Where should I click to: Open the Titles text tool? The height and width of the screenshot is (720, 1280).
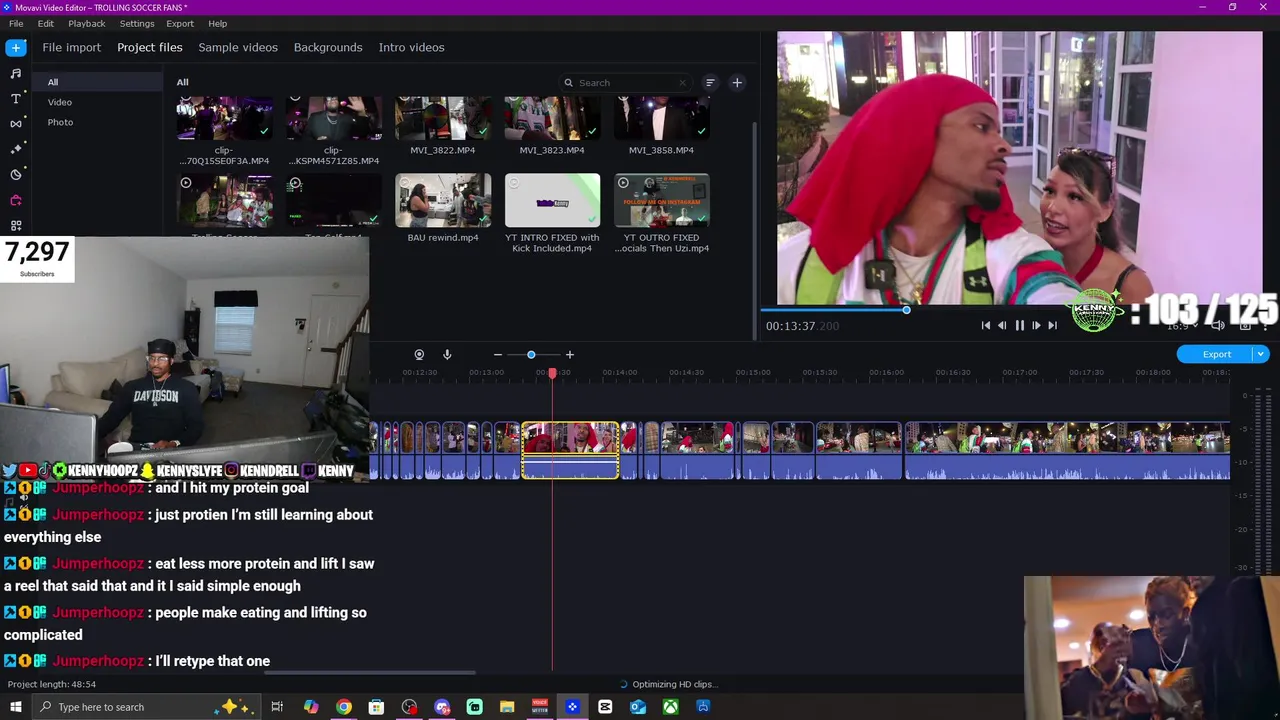click(x=16, y=98)
